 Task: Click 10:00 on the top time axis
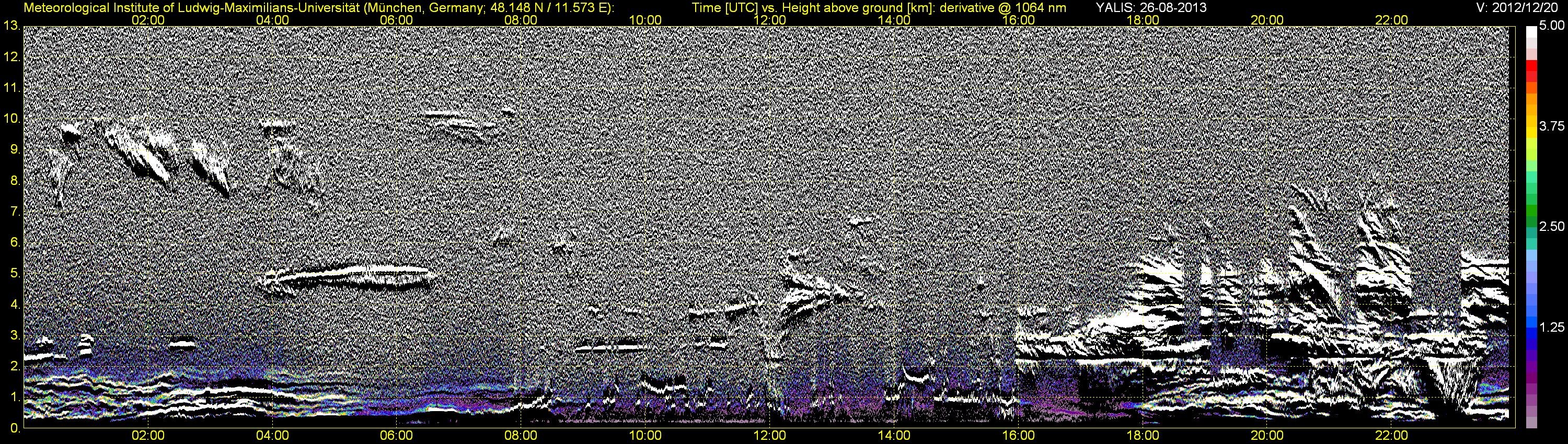click(x=645, y=20)
